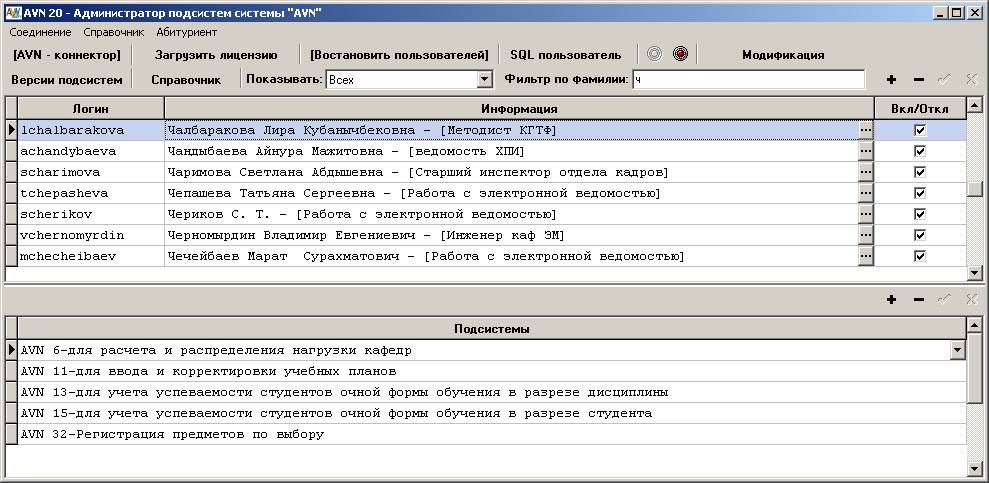
Task: Open the Справочник menu in menu bar
Action: (x=114, y=32)
